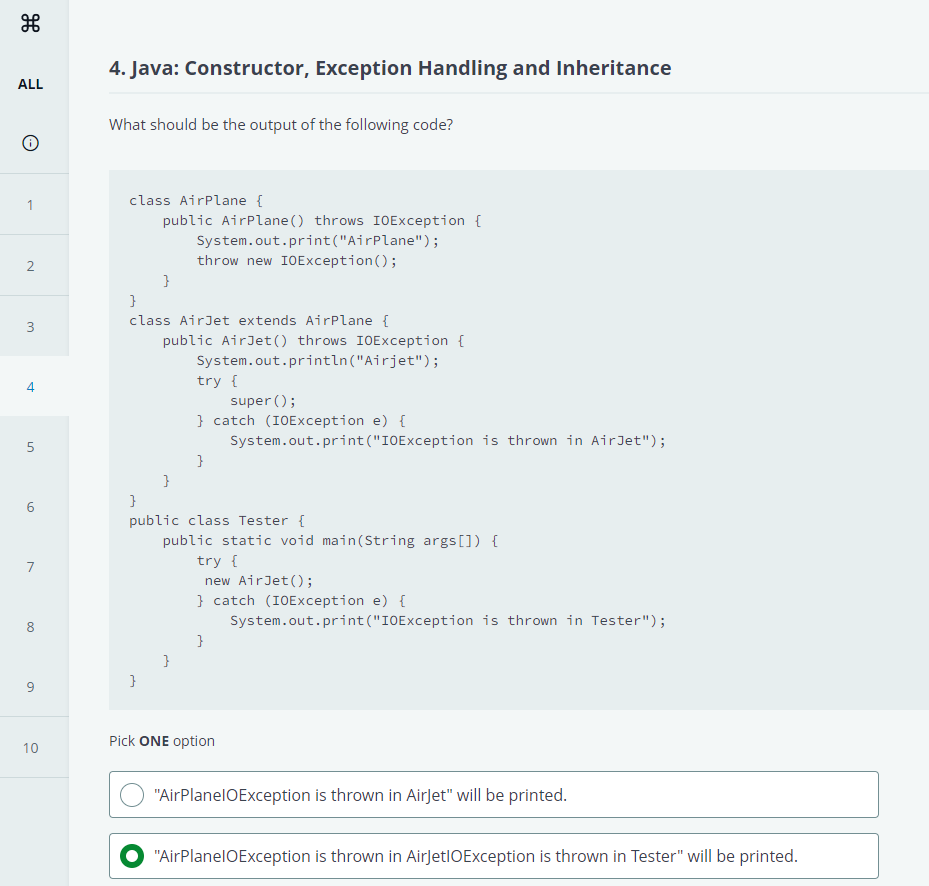Open the test info circle icon

[x=30, y=143]
